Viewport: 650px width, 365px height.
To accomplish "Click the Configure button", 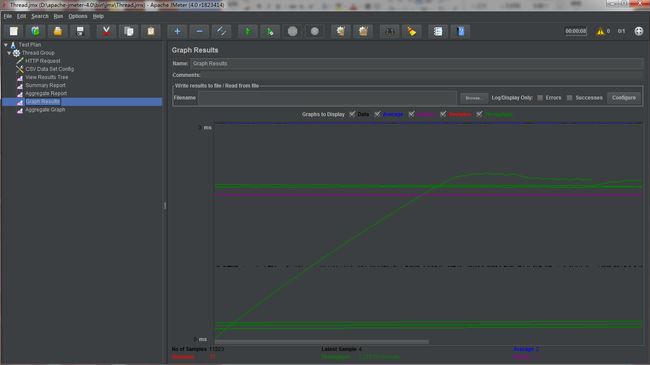I will pos(623,98).
